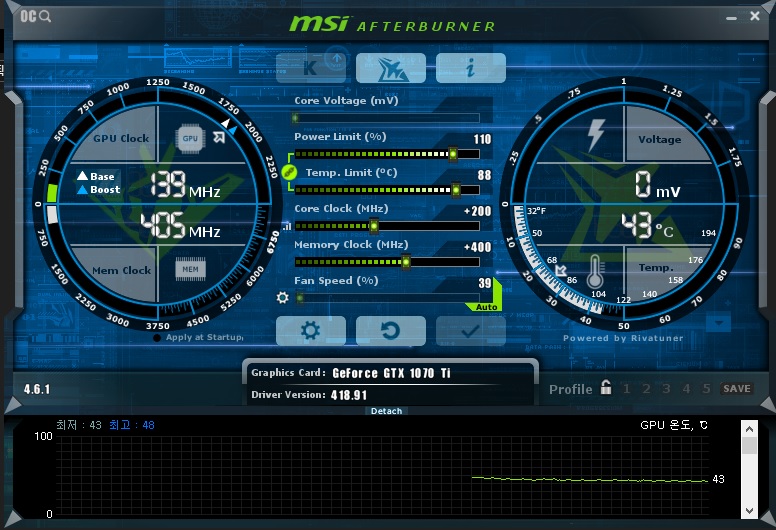Click the curve icon left of Core Clock slider

[288, 227]
